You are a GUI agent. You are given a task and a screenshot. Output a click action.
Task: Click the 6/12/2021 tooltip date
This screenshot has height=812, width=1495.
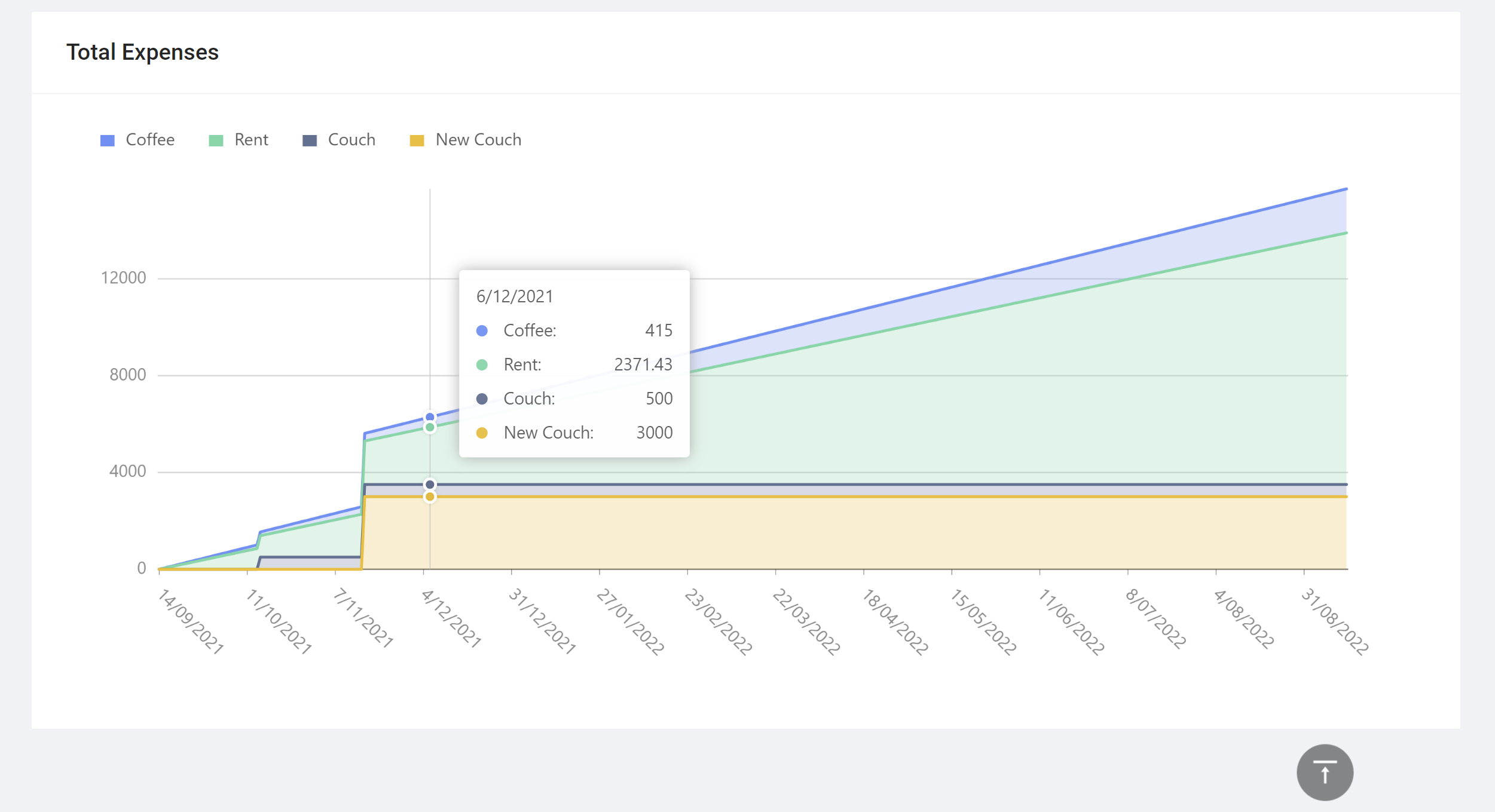tap(515, 296)
